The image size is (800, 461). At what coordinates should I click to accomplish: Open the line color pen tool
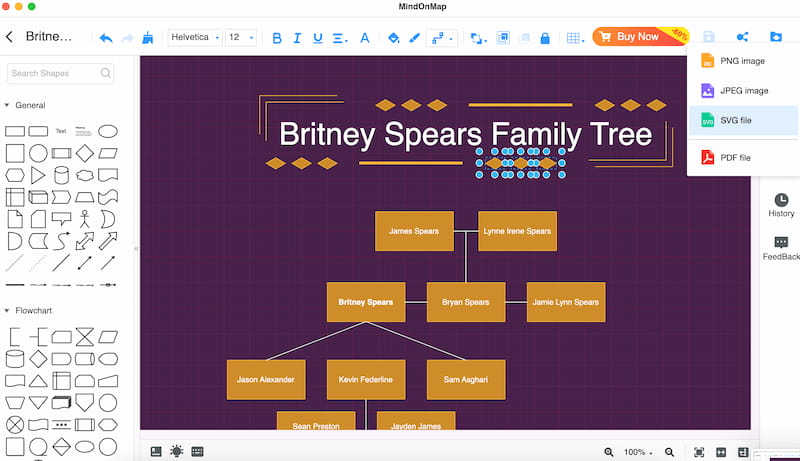click(x=414, y=38)
